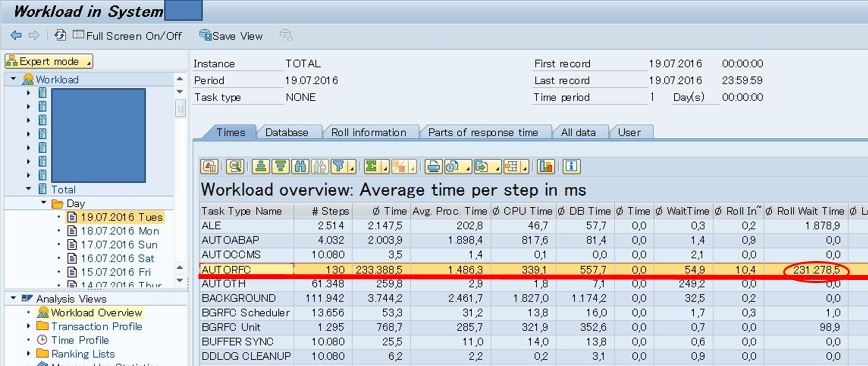Image resolution: width=868 pixels, height=366 pixels.
Task: Click the Find binoculars icon
Action: 301,166
